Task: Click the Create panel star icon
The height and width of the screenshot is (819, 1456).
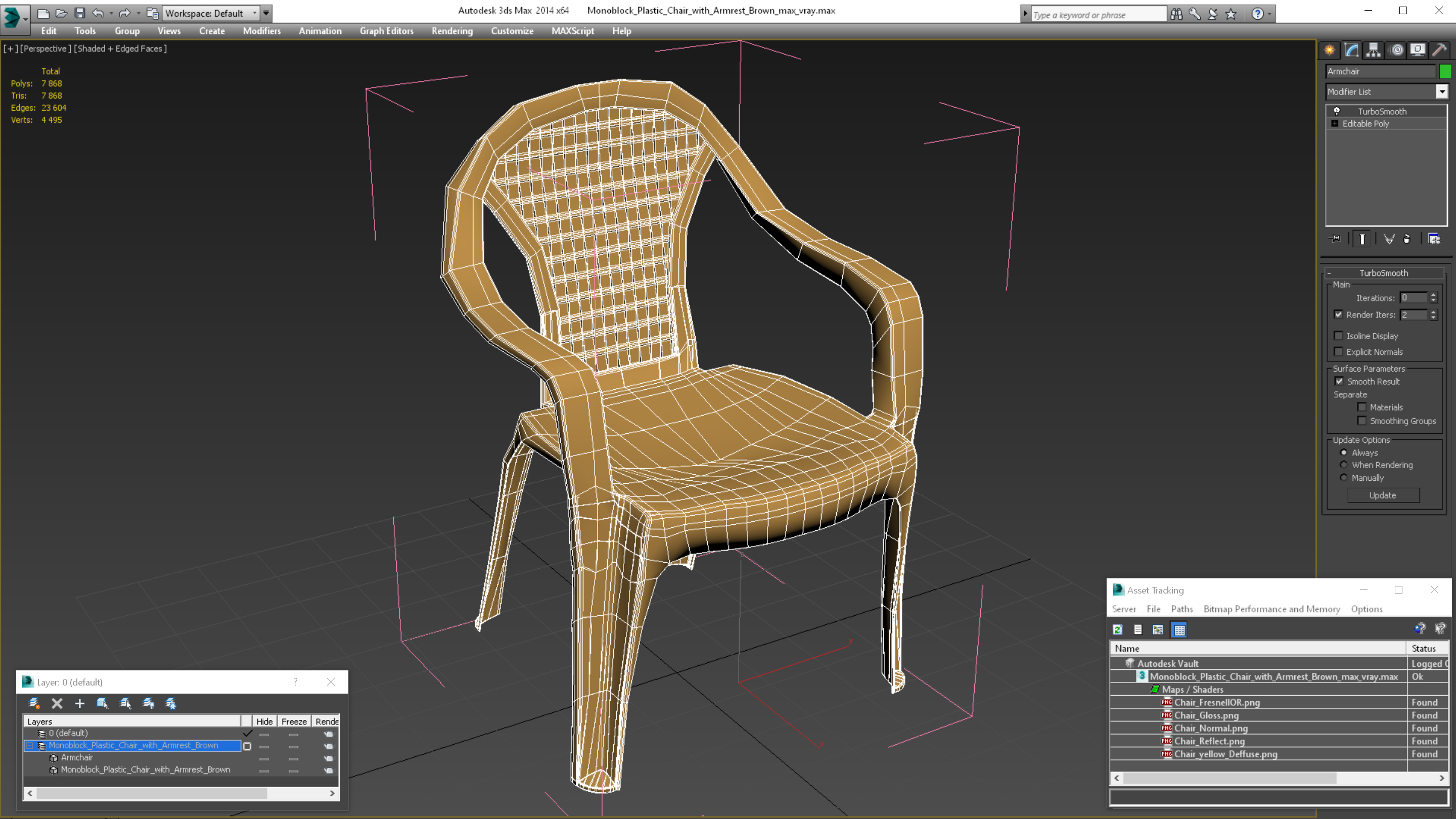Action: 1330,51
